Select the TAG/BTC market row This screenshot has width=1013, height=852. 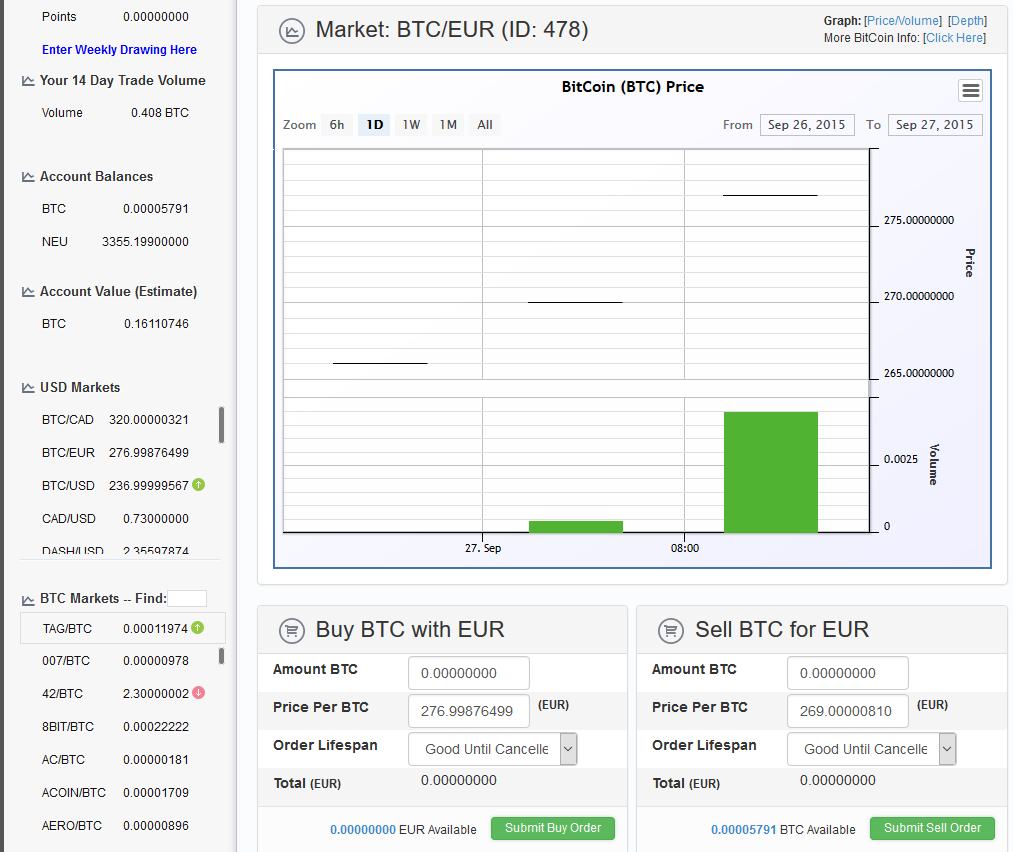click(x=123, y=629)
